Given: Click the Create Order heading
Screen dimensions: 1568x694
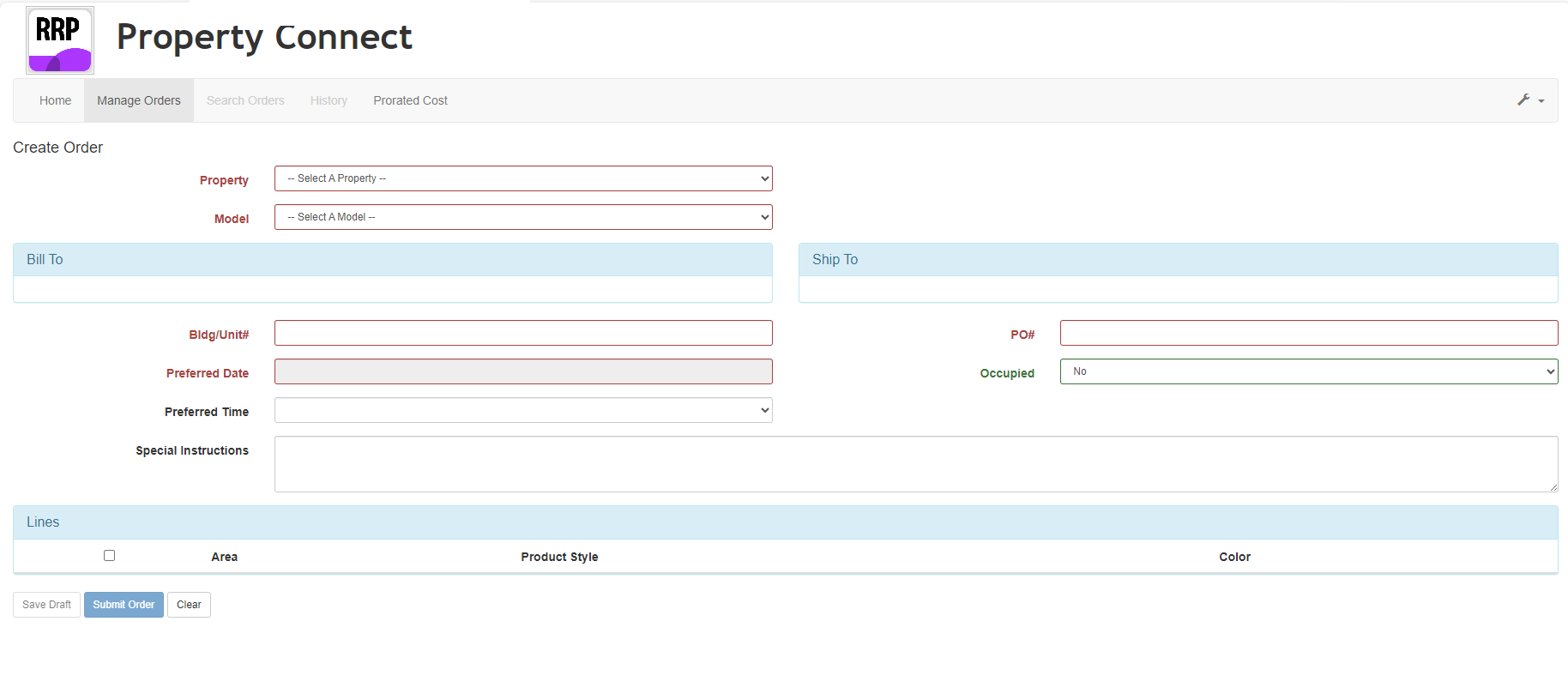Looking at the screenshot, I should coord(57,148).
